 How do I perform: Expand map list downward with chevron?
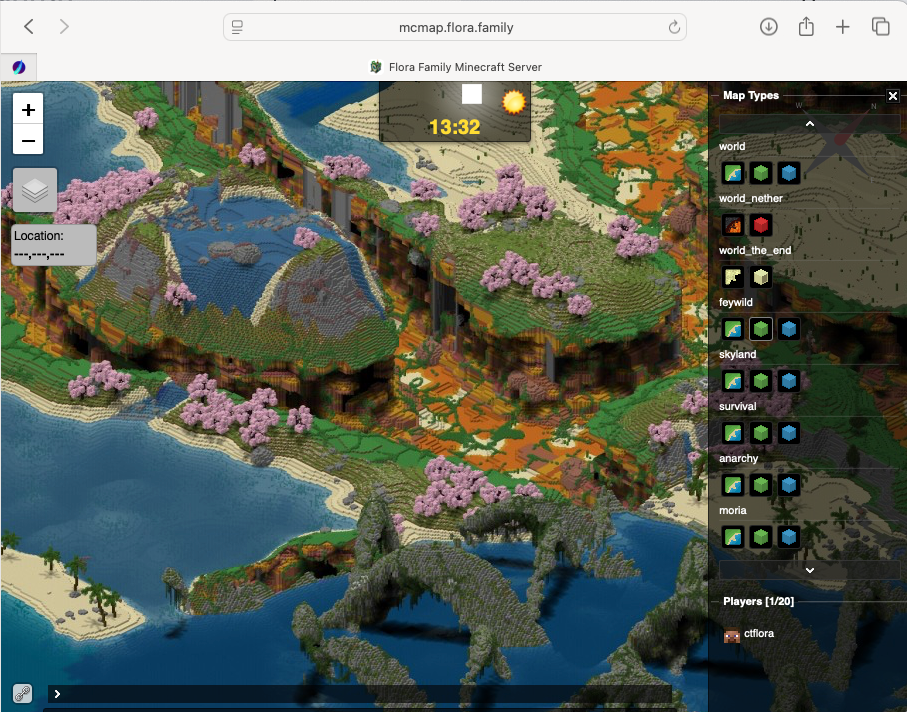coord(810,570)
